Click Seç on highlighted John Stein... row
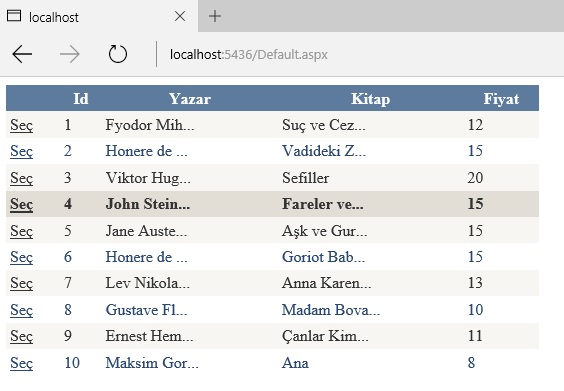Screen dimensions: 564x391 [22, 204]
